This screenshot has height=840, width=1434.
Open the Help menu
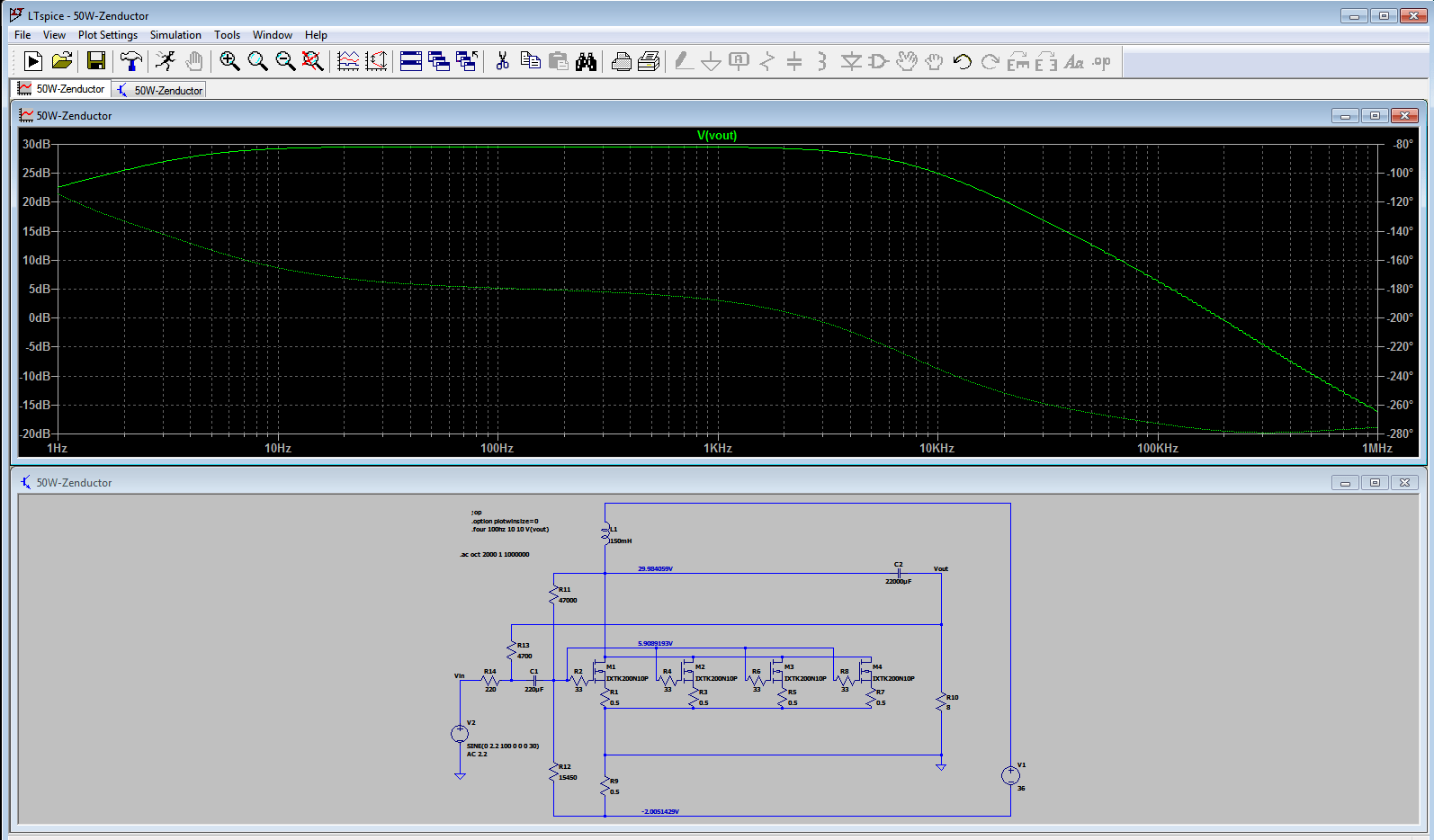[316, 35]
